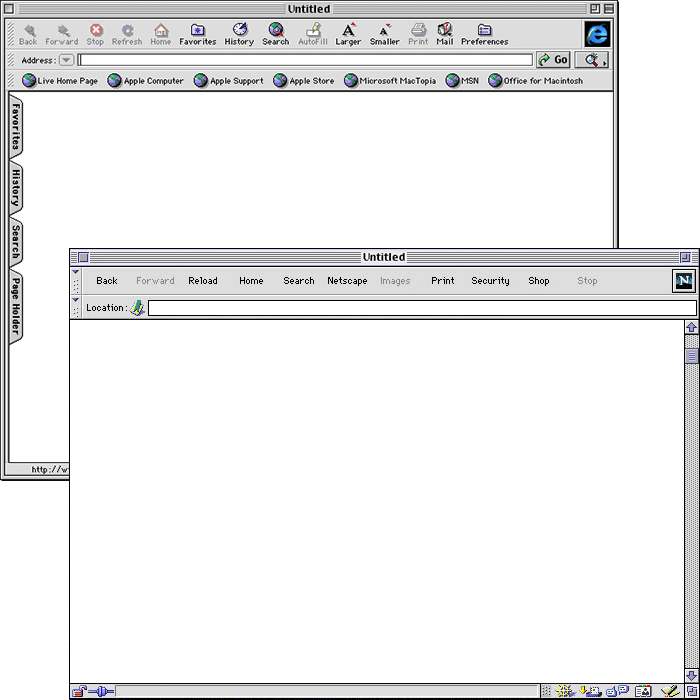Click the Netscape scrollbar up arrow

click(692, 327)
